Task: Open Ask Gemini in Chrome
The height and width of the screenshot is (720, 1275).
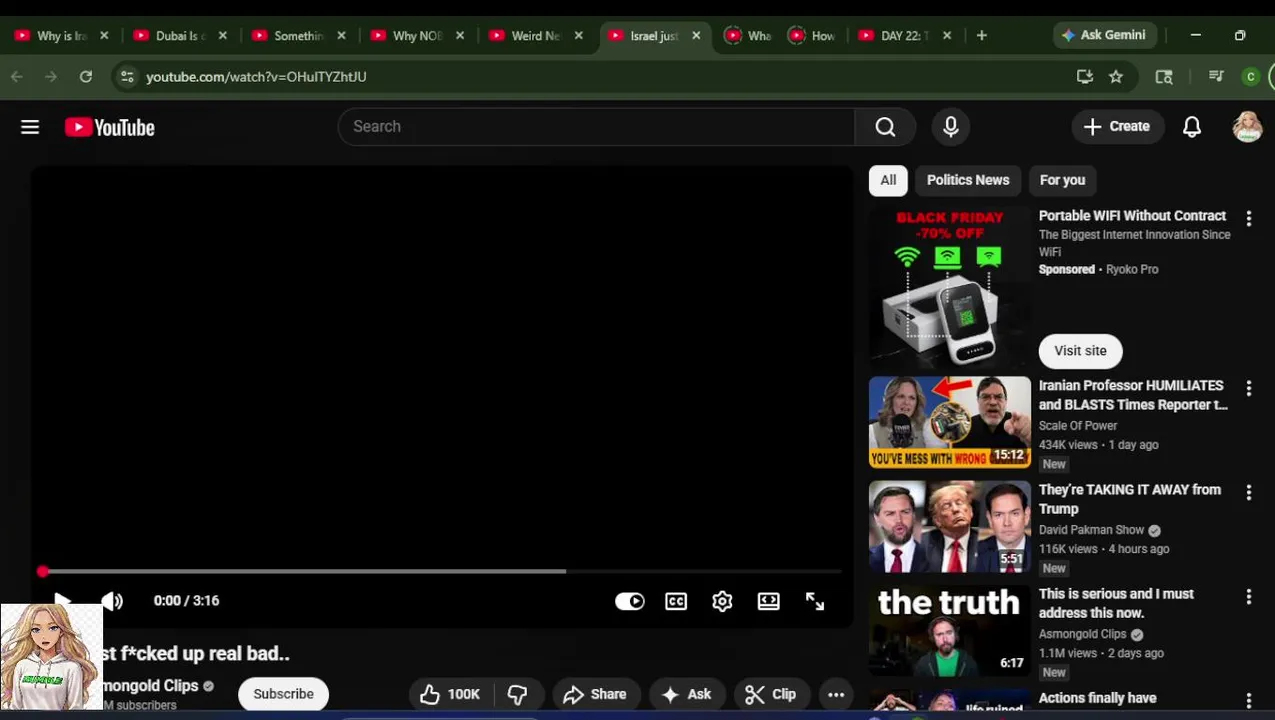Action: pos(1104,35)
